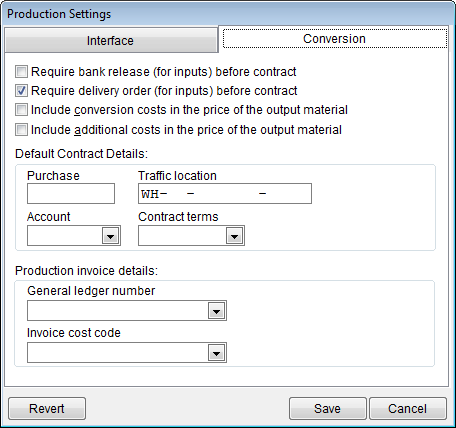Tick Include additional costs in output price
Image resolution: width=456 pixels, height=428 pixels.
pos(21,130)
